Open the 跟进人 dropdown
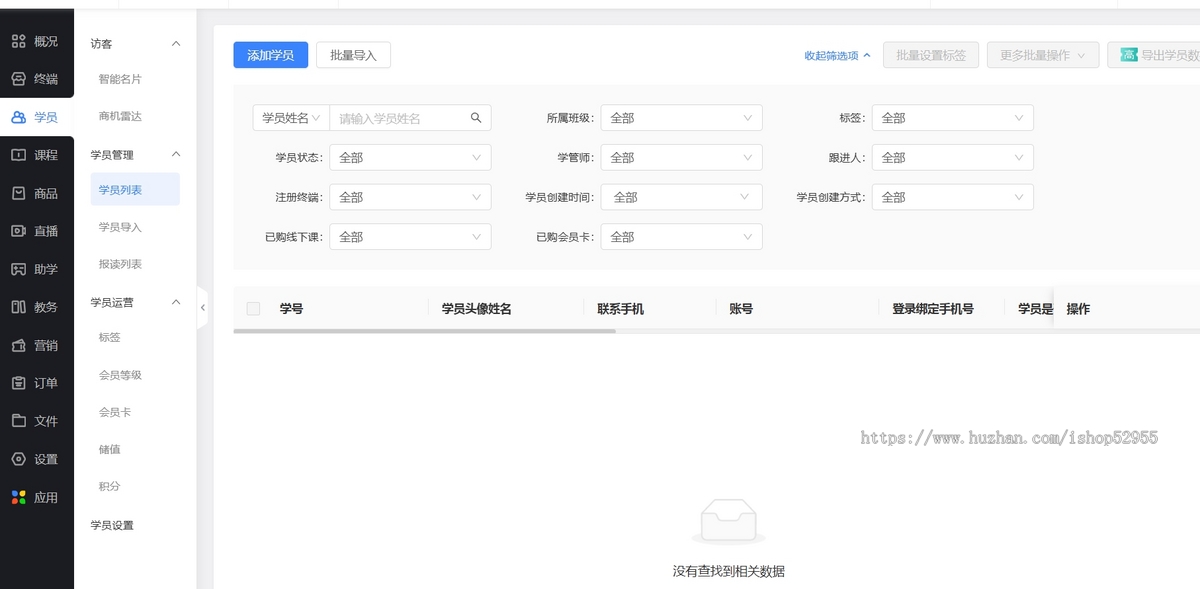 (952, 158)
